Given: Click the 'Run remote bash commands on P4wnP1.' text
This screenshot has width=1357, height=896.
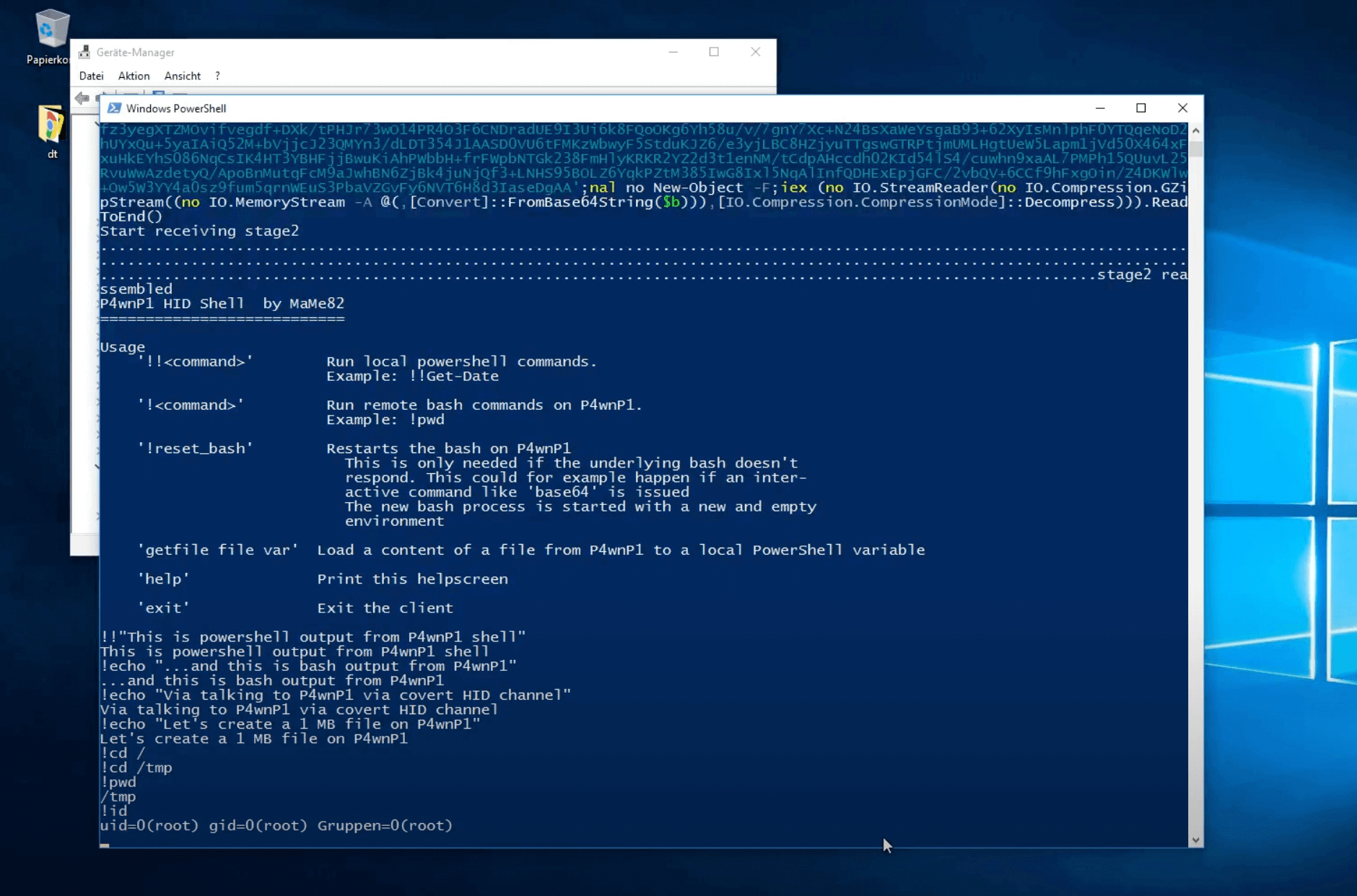Looking at the screenshot, I should [x=484, y=405].
